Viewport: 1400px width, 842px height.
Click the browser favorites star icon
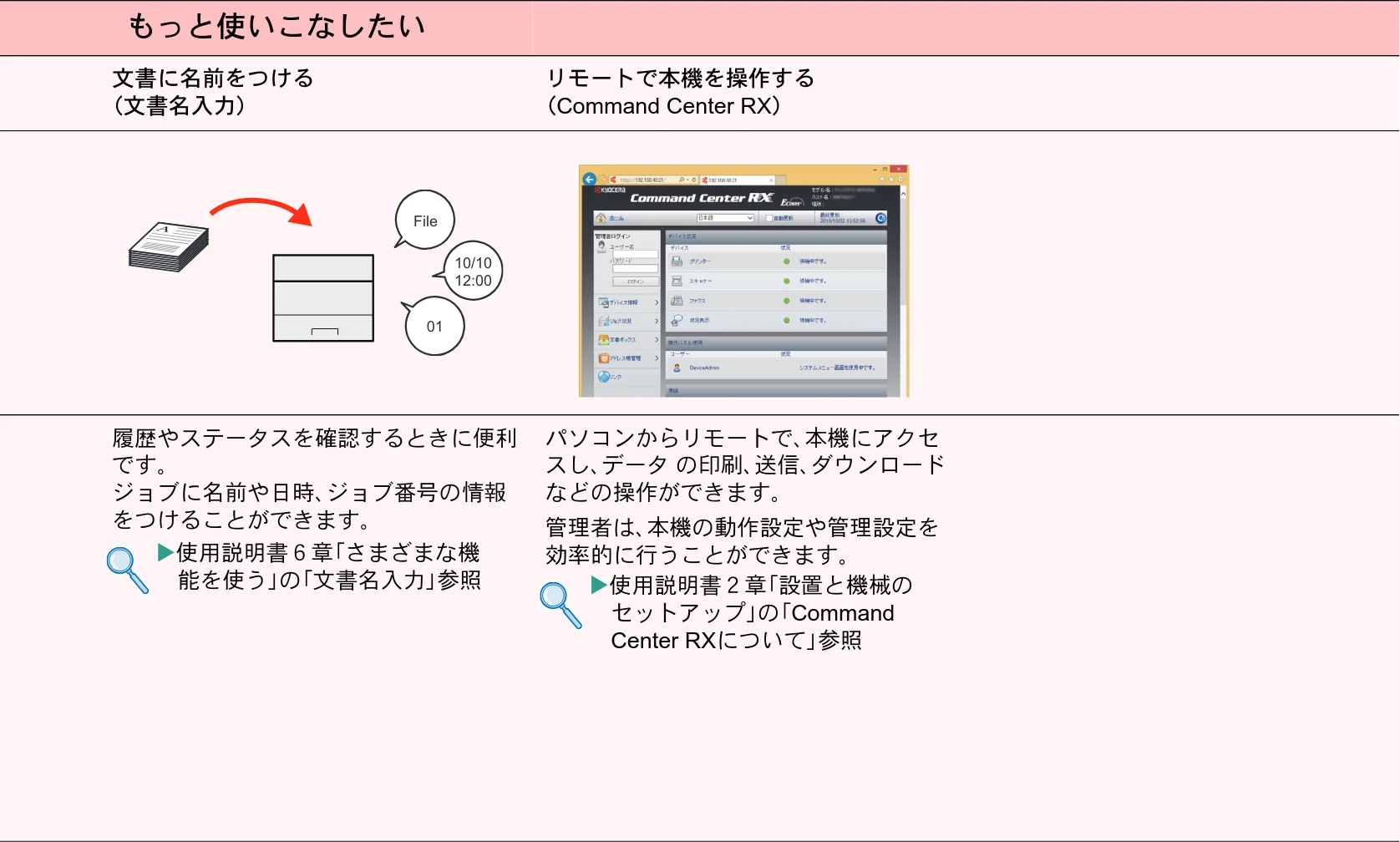pos(891,180)
